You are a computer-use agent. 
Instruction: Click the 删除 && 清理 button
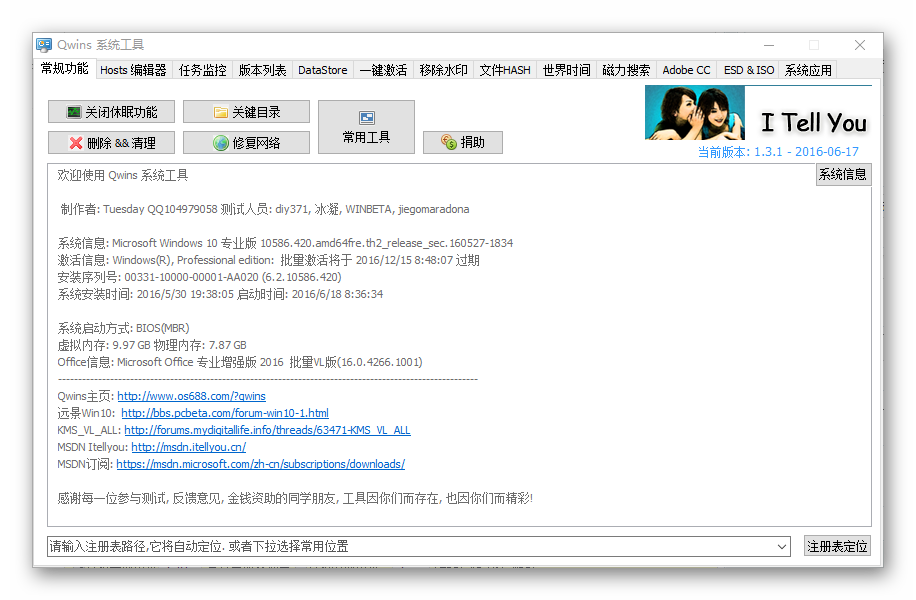112,143
